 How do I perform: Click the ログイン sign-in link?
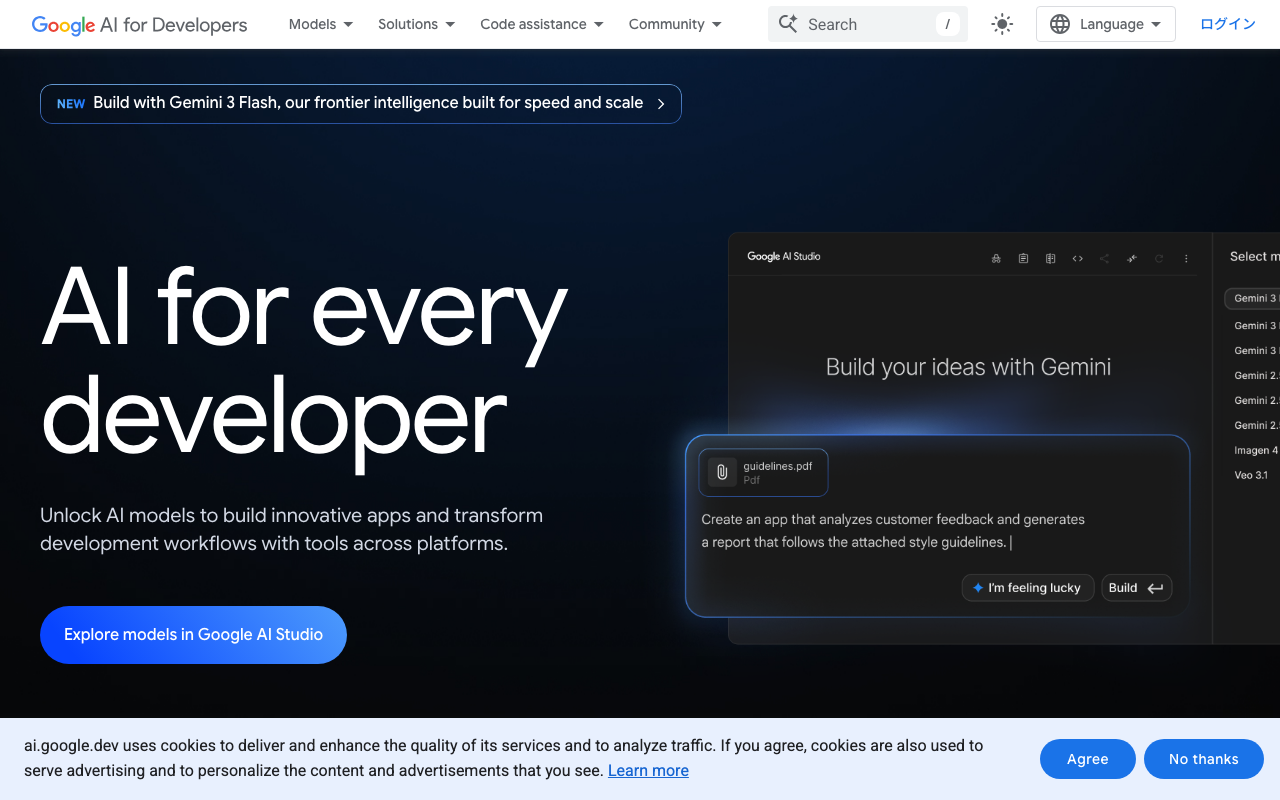(x=1227, y=24)
